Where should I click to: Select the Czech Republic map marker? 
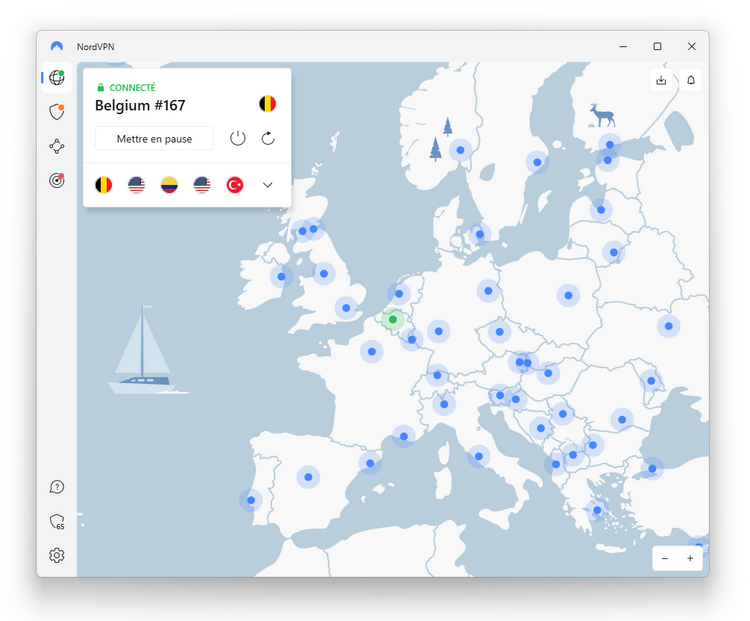(499, 332)
